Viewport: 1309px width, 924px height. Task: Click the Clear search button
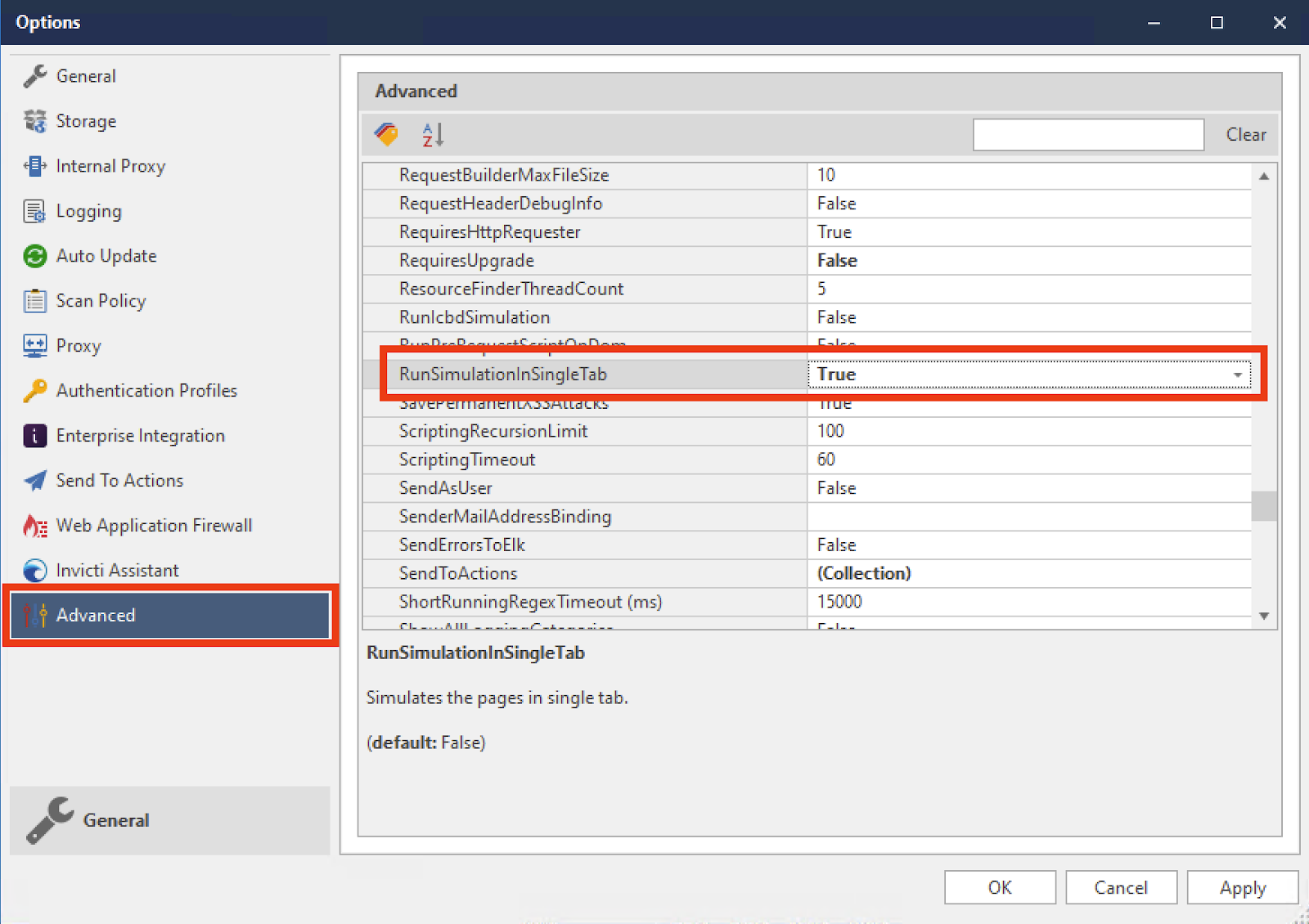(1244, 134)
